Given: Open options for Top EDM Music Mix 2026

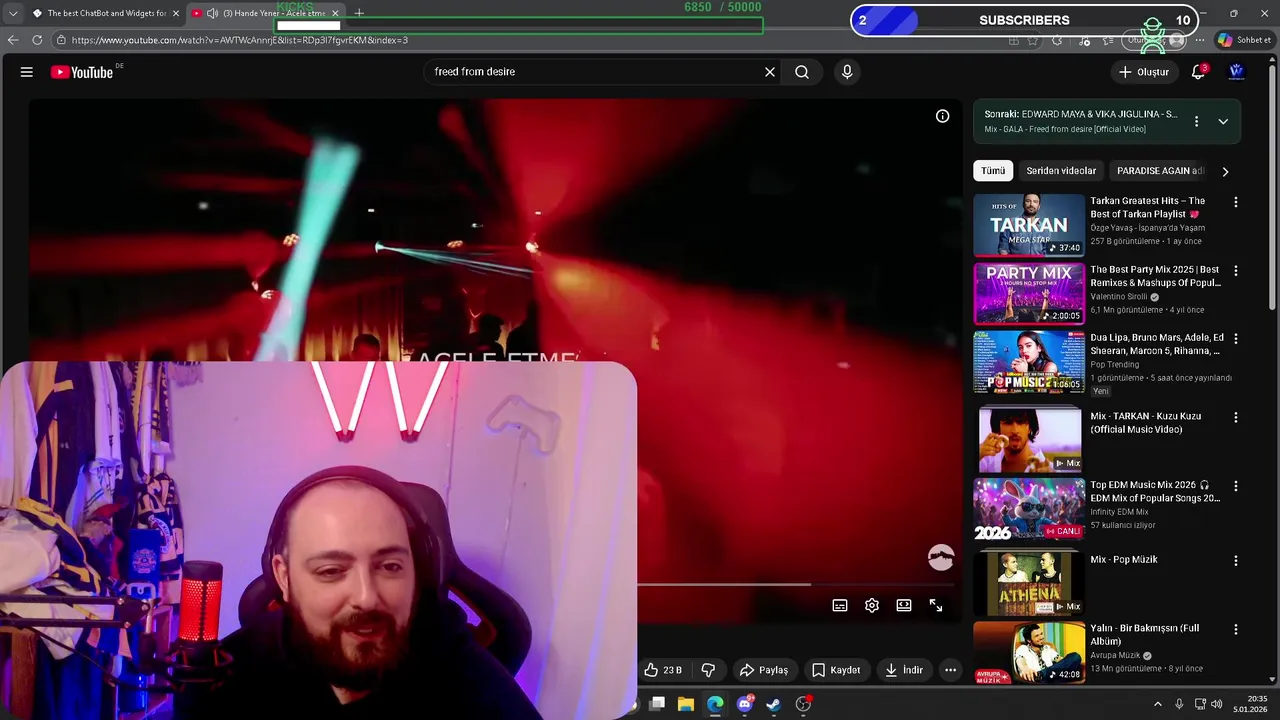Looking at the screenshot, I should [1236, 486].
